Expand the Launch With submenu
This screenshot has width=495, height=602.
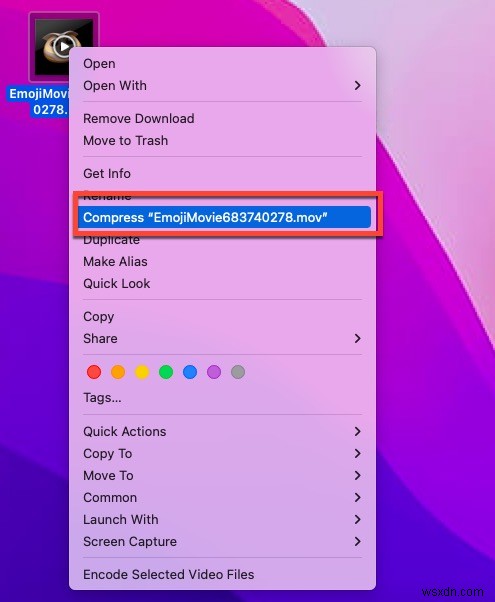(x=222, y=519)
